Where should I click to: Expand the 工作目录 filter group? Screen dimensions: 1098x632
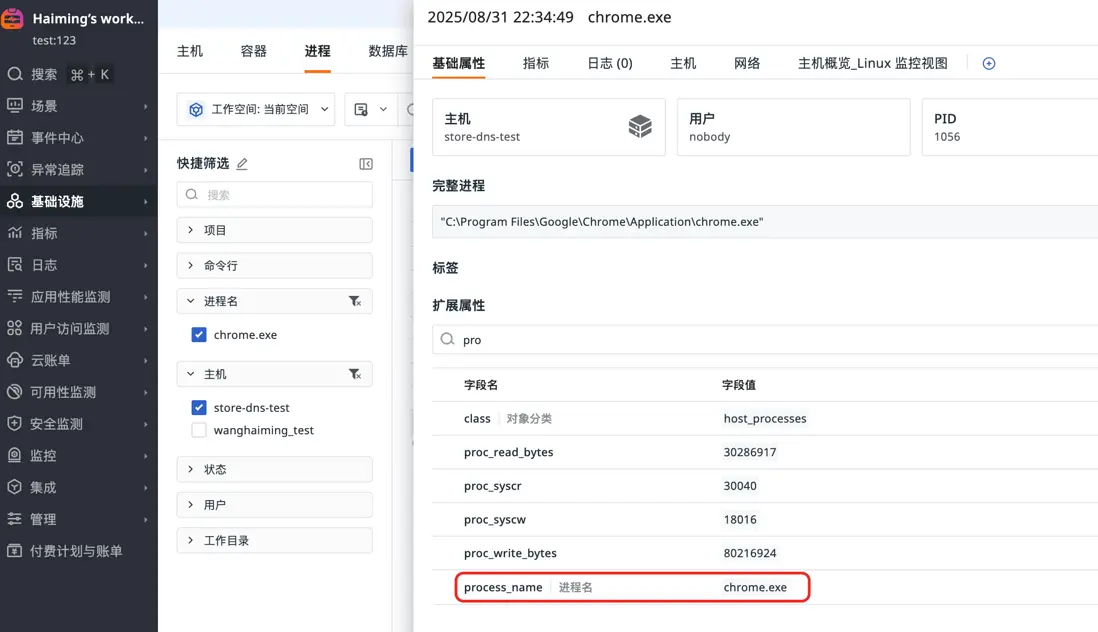click(x=274, y=540)
